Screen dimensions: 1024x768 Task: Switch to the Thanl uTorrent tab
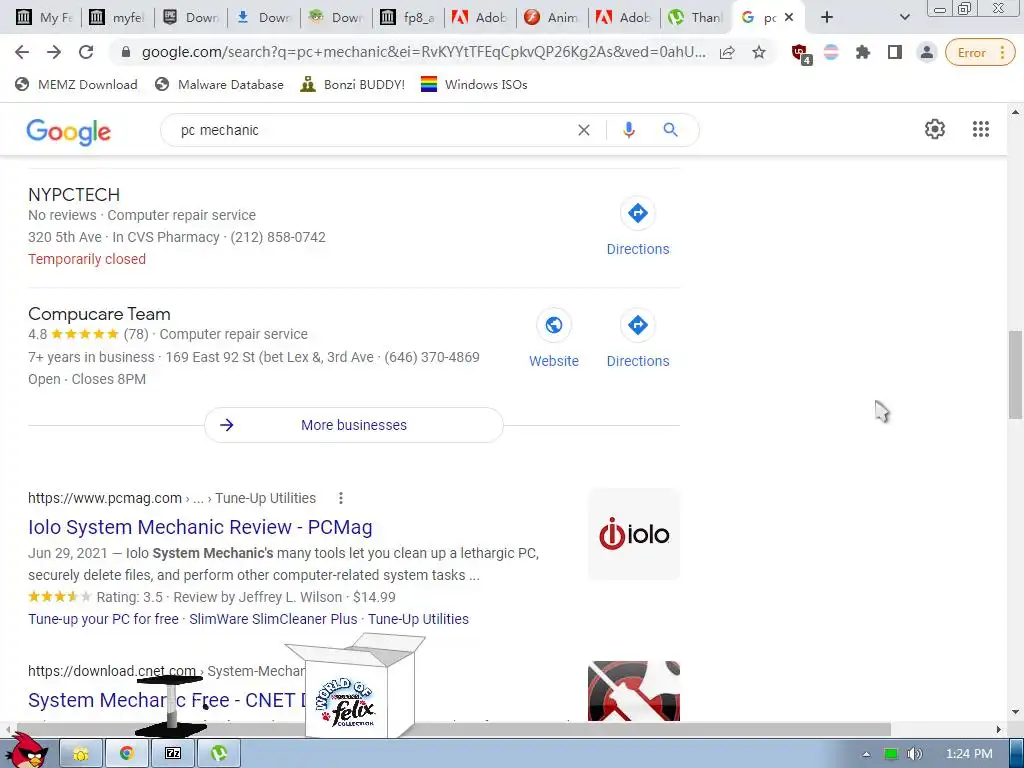tap(697, 18)
